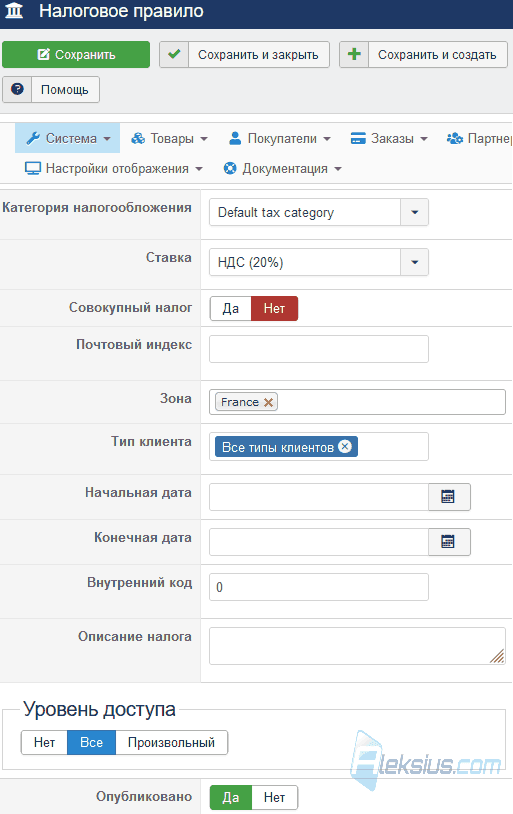Screen dimensions: 513x814
Task: Set Уровень доступа to Нет
Action: [x=44, y=742]
